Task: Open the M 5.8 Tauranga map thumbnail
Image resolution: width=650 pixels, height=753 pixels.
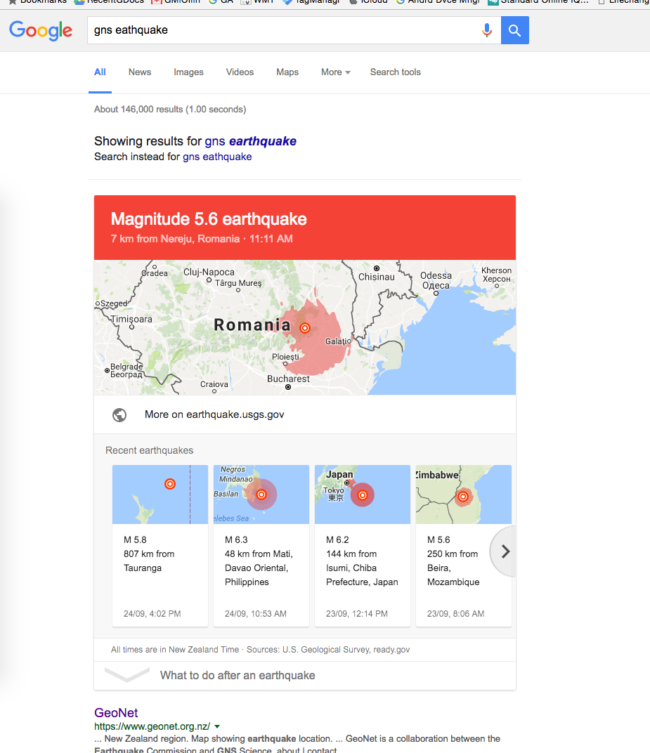Action: [x=160, y=494]
